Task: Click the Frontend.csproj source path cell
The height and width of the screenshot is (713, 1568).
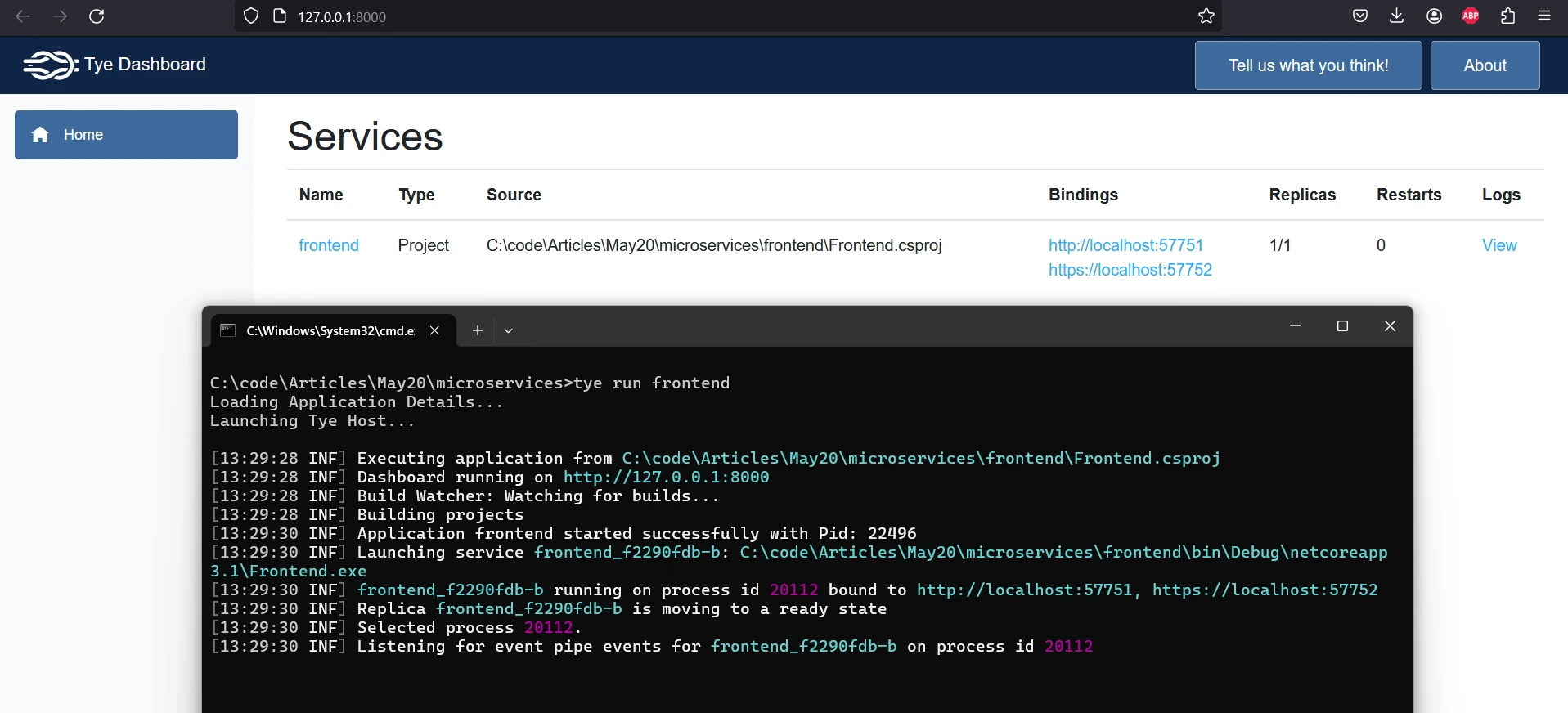Action: pos(714,245)
